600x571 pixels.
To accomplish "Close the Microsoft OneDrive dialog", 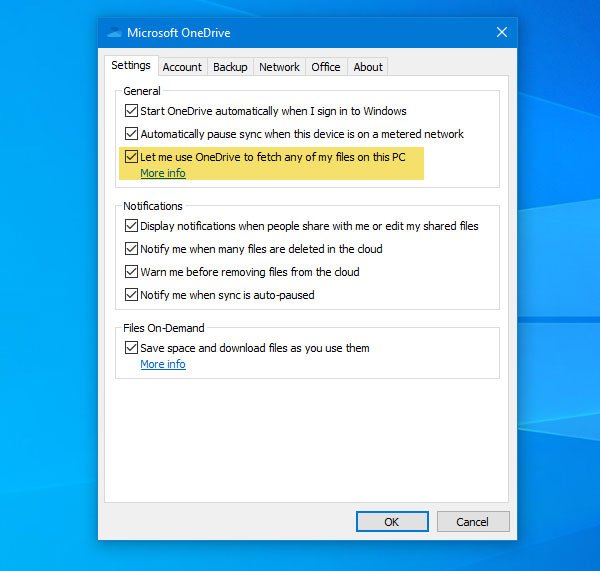I will [502, 33].
